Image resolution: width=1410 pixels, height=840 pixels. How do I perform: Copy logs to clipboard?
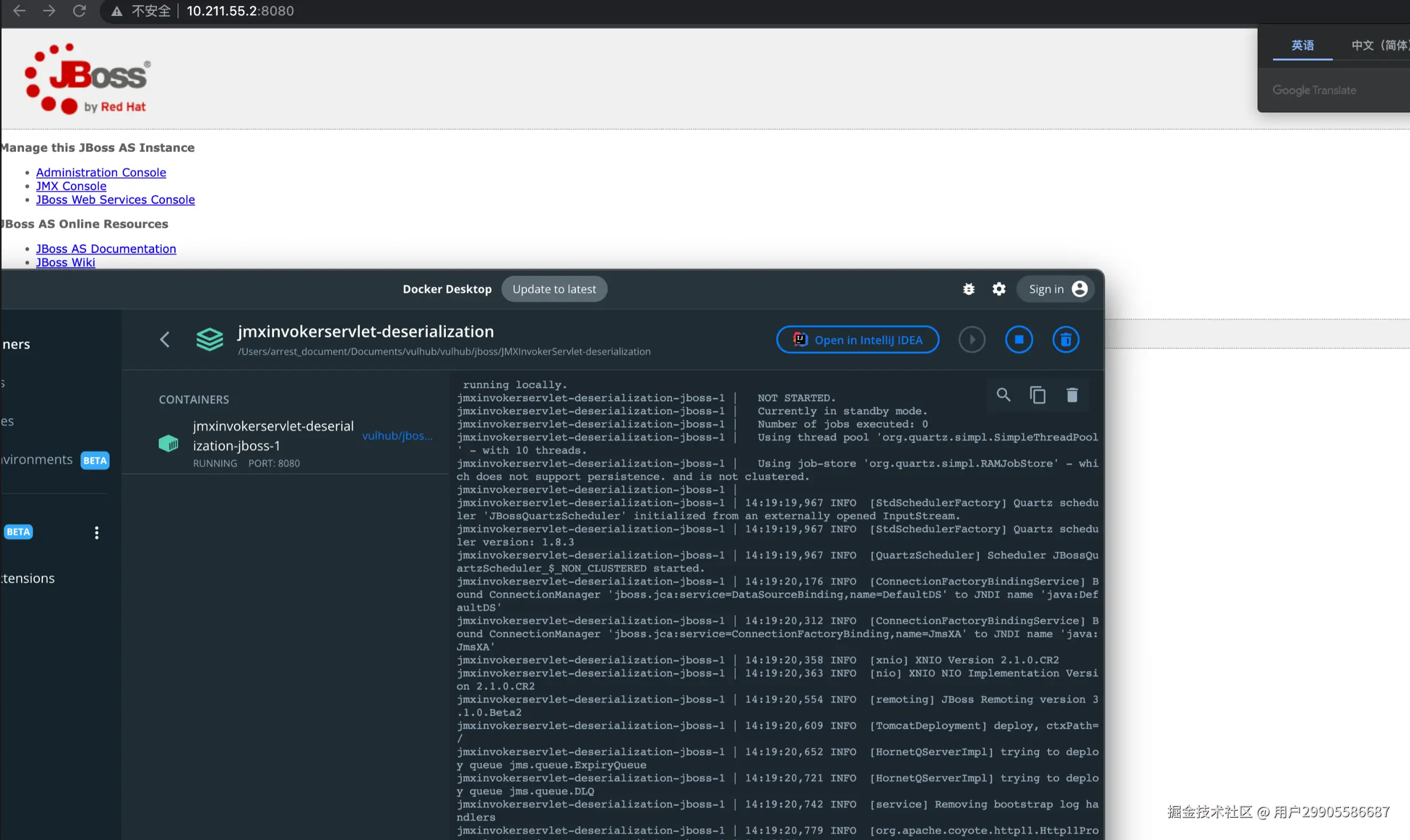pyautogui.click(x=1038, y=395)
